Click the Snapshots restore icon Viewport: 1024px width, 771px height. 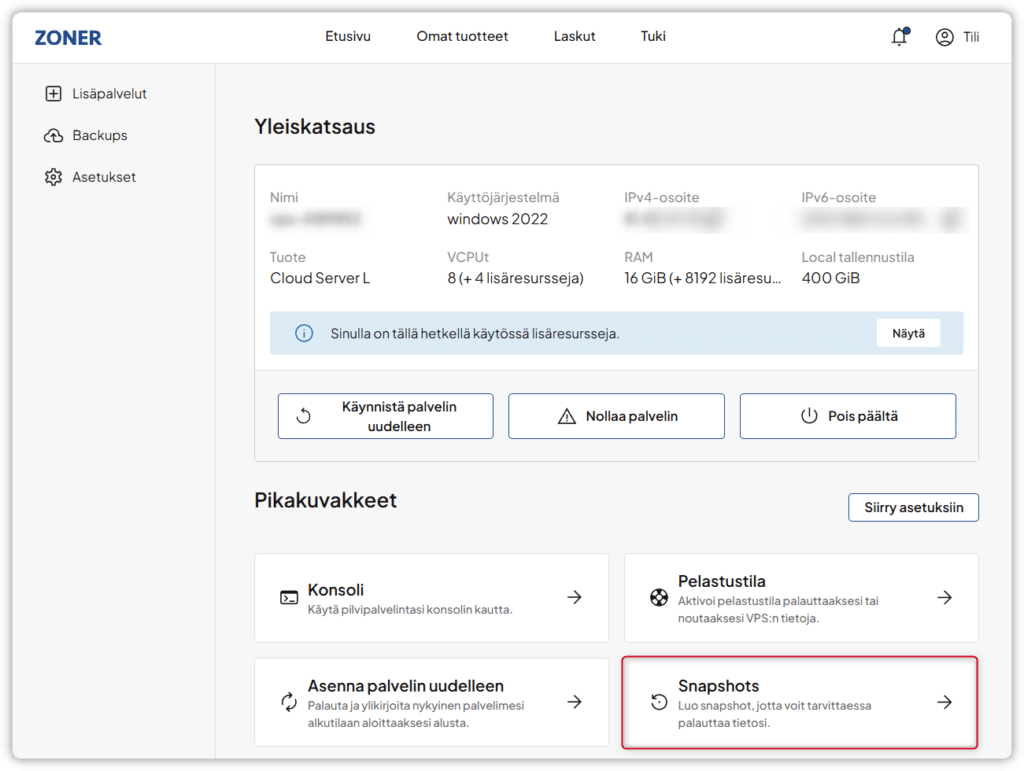coord(658,702)
